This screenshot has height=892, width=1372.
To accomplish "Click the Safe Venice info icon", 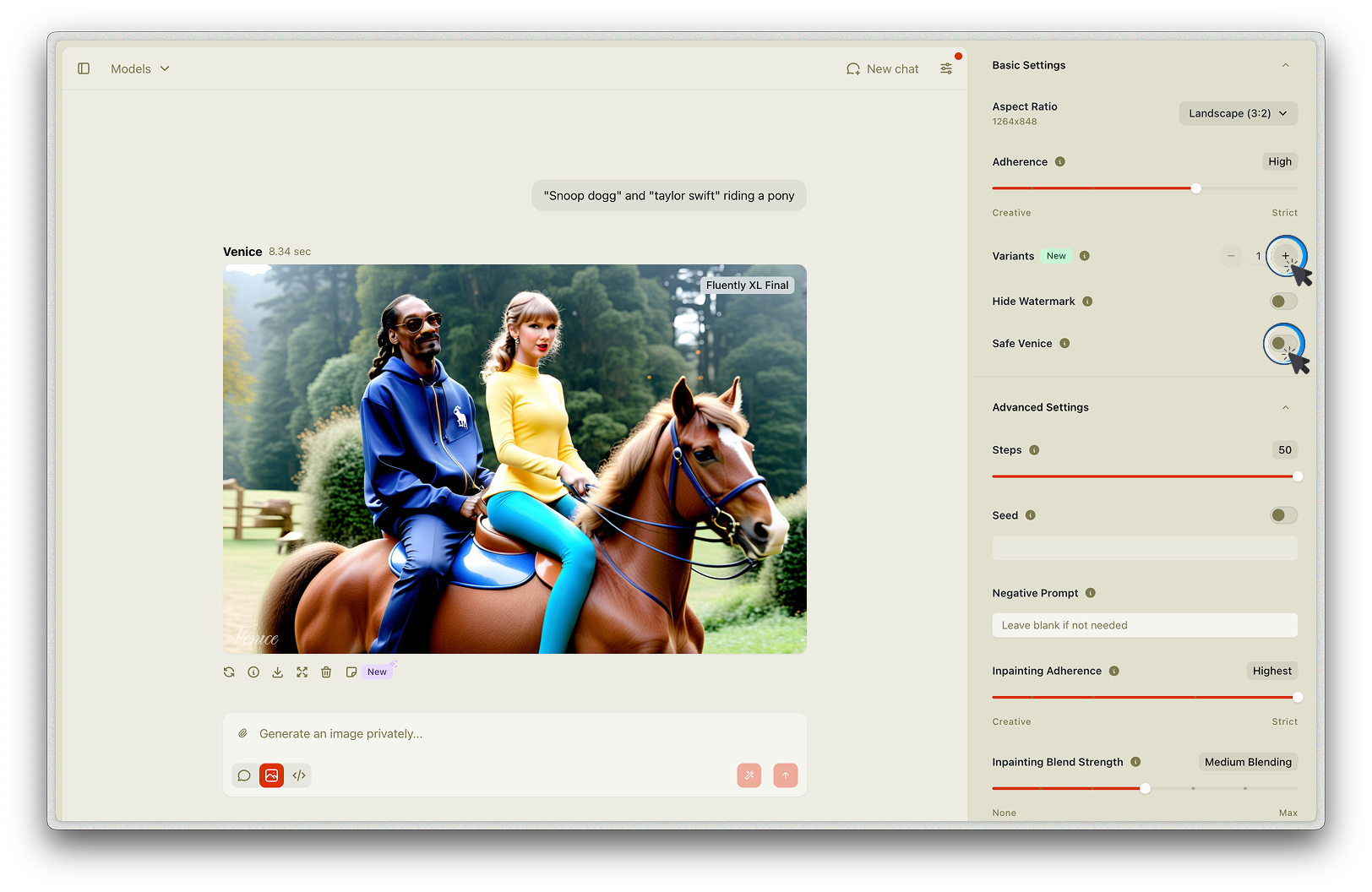I will point(1064,344).
